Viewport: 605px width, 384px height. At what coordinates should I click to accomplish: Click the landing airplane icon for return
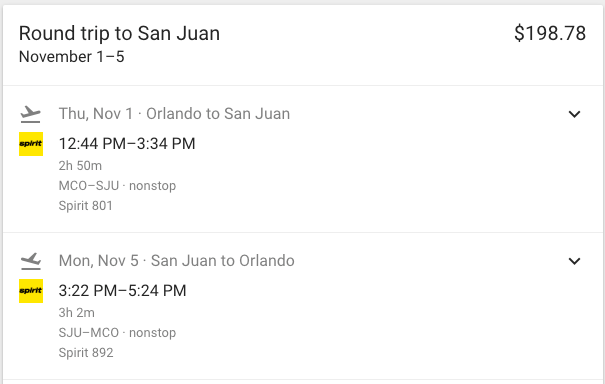pos(30,261)
